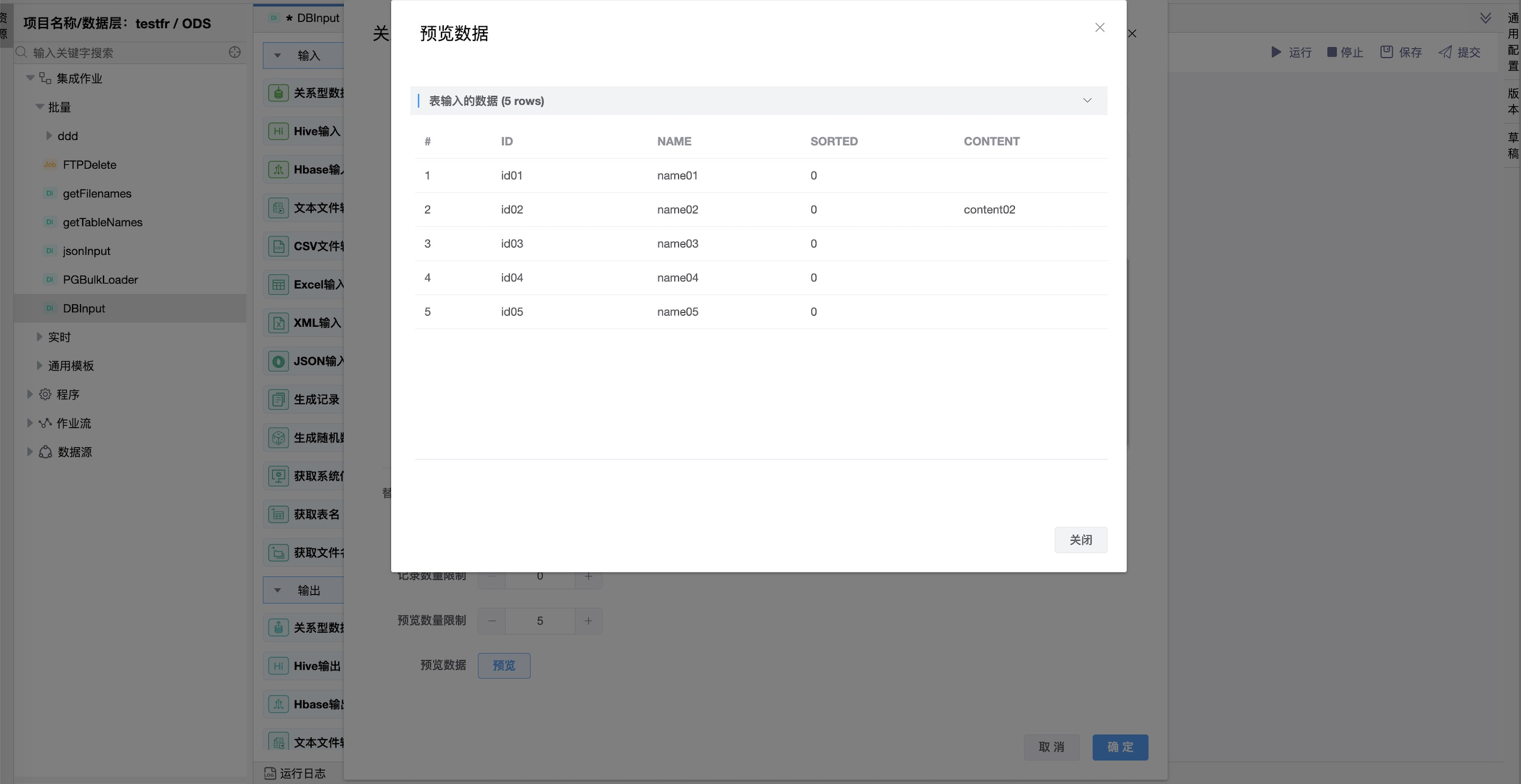The width and height of the screenshot is (1521, 784).
Task: Select jsonInput in the job tree
Action: (x=86, y=251)
